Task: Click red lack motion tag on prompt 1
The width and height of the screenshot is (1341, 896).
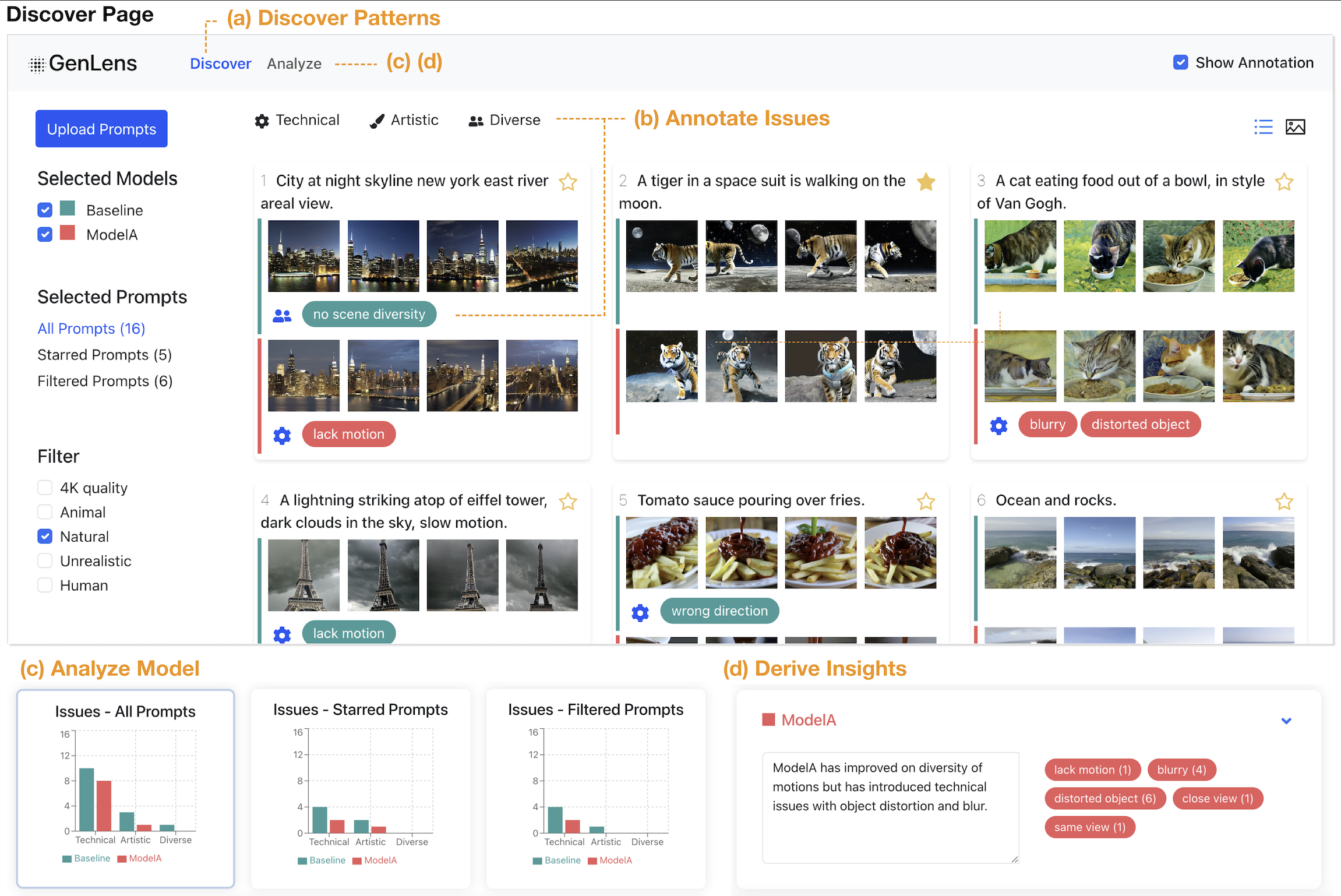Action: [349, 435]
